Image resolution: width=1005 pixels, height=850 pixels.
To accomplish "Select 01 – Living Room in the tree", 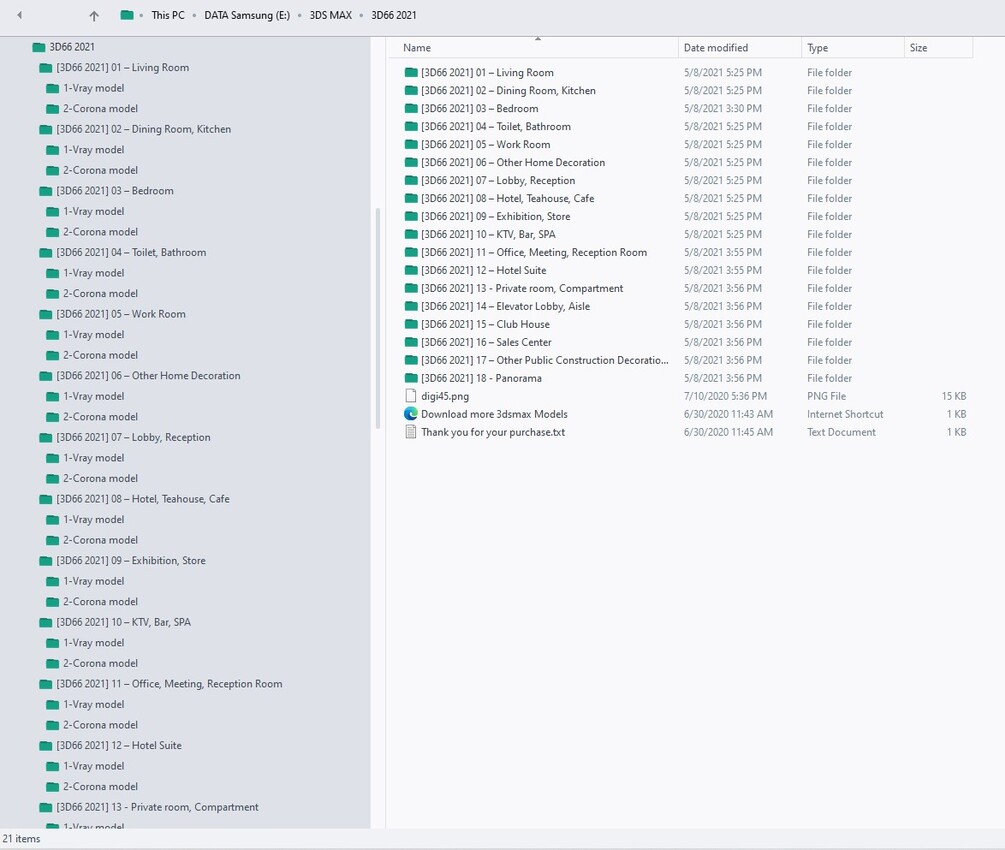I will tap(122, 67).
